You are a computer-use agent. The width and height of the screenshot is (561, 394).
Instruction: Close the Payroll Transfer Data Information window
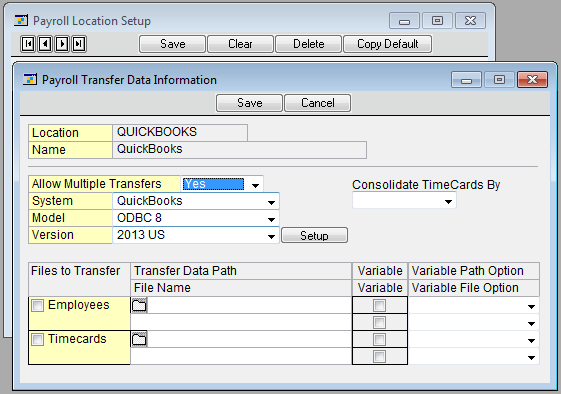tap(532, 79)
